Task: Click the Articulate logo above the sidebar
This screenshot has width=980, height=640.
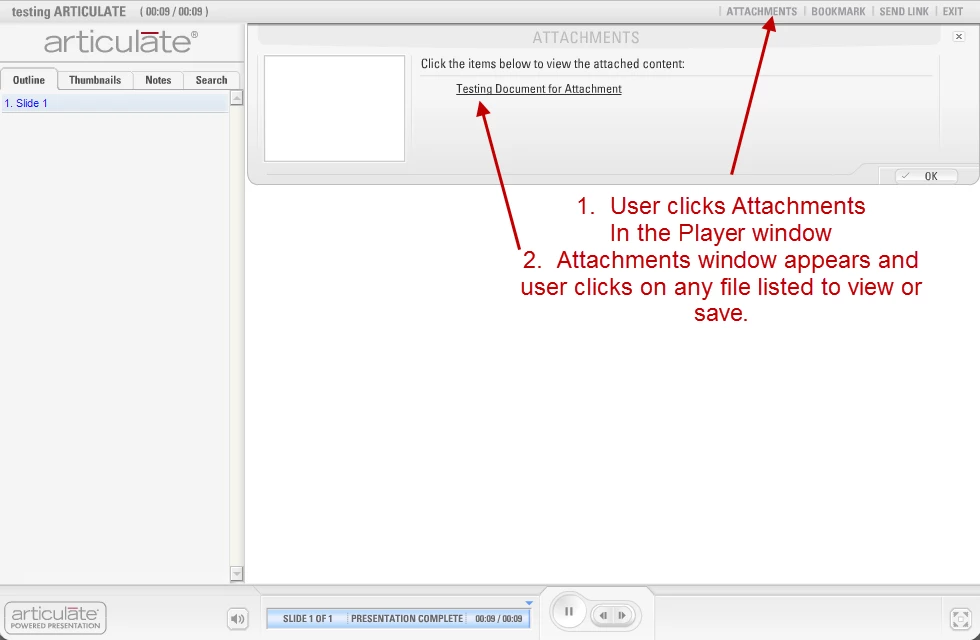Action: 121,42
